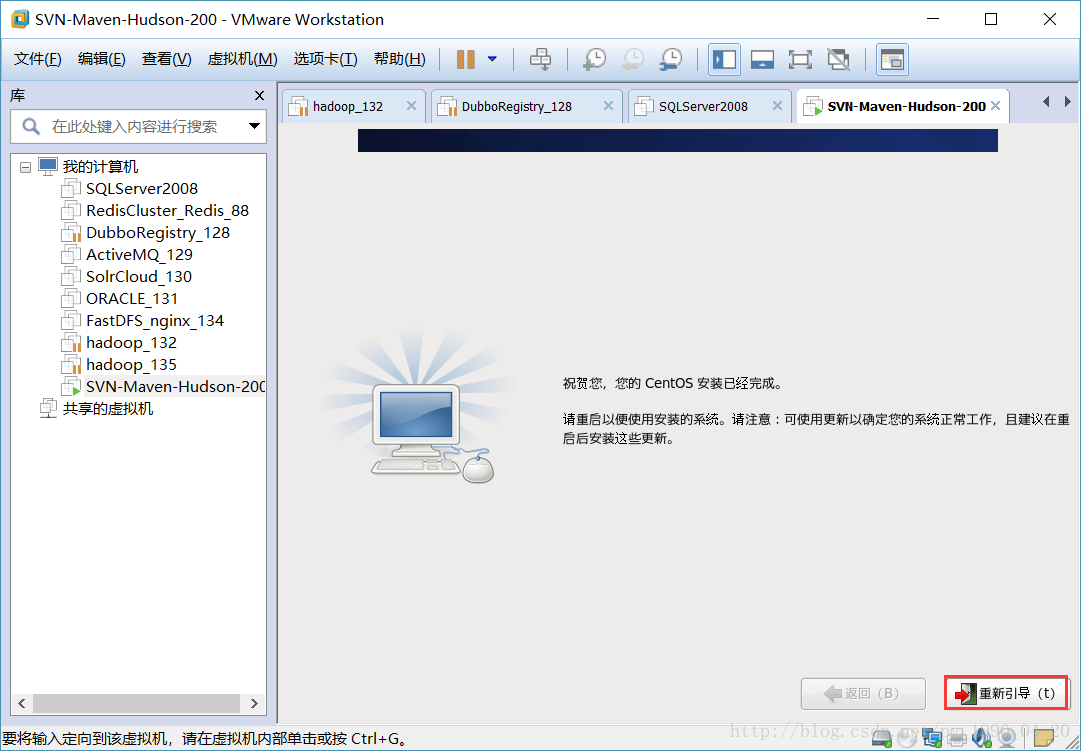Open the library search dropdown arrow
Image resolution: width=1081 pixels, height=751 pixels.
(x=254, y=126)
